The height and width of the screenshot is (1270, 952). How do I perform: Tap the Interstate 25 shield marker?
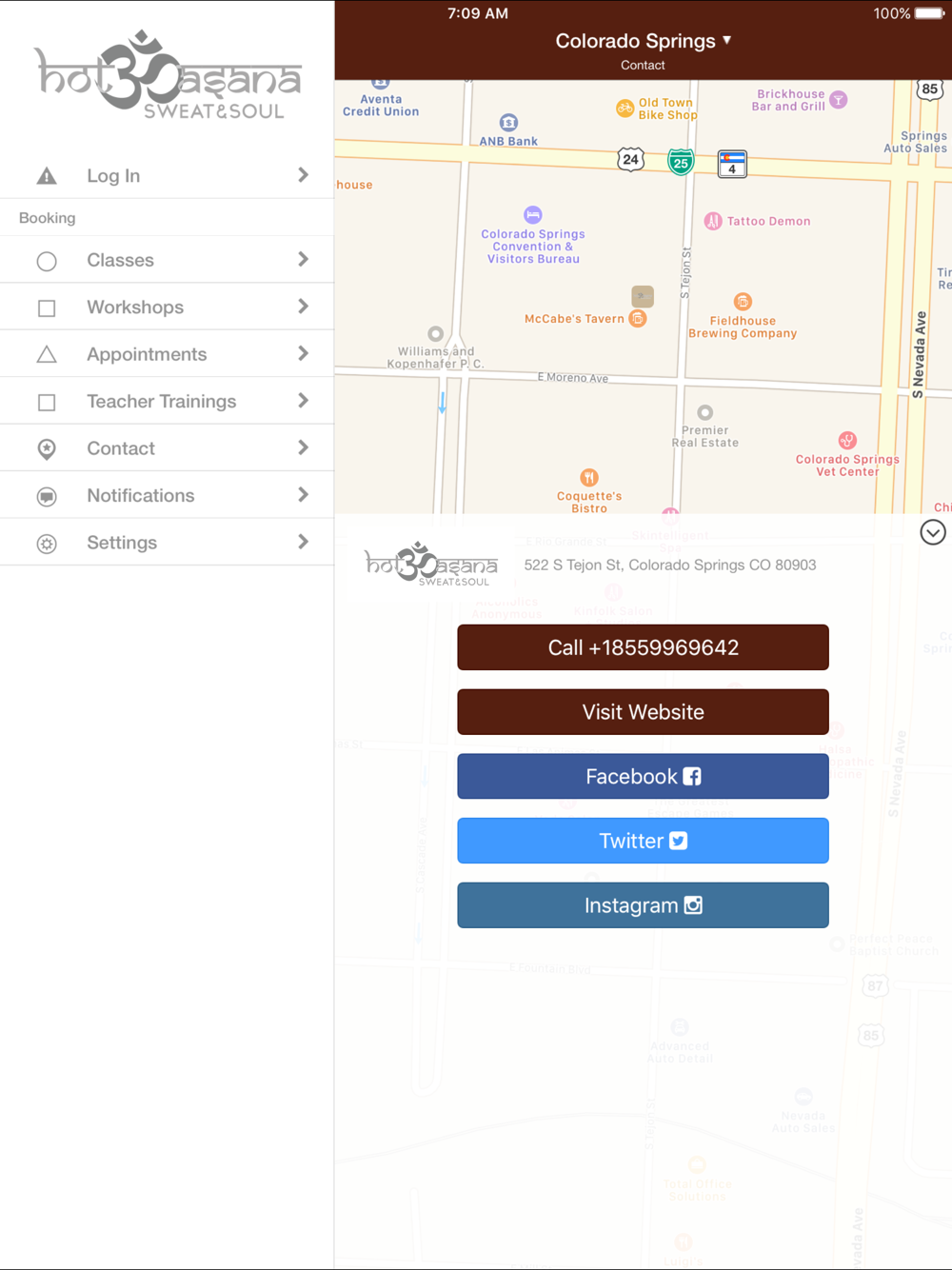pyautogui.click(x=681, y=162)
